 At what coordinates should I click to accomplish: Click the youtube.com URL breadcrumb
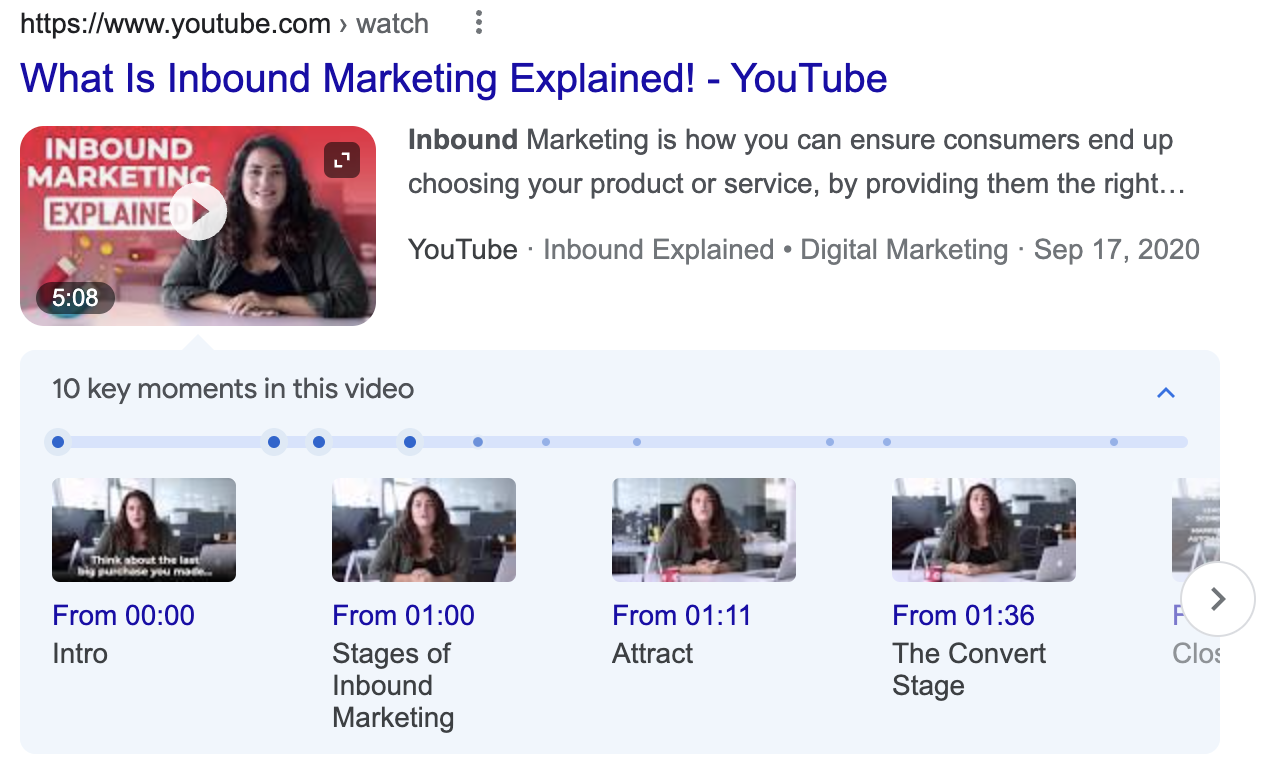pyautogui.click(x=224, y=23)
